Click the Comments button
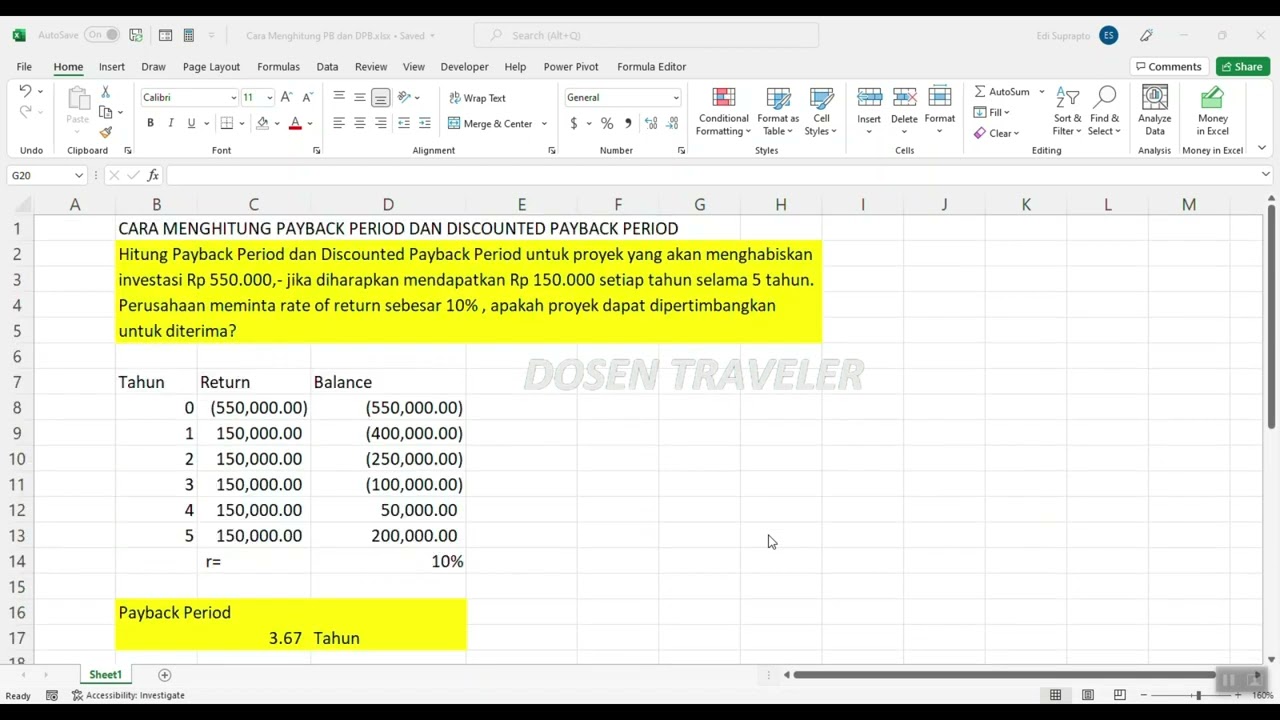Image resolution: width=1280 pixels, height=720 pixels. (x=1168, y=66)
